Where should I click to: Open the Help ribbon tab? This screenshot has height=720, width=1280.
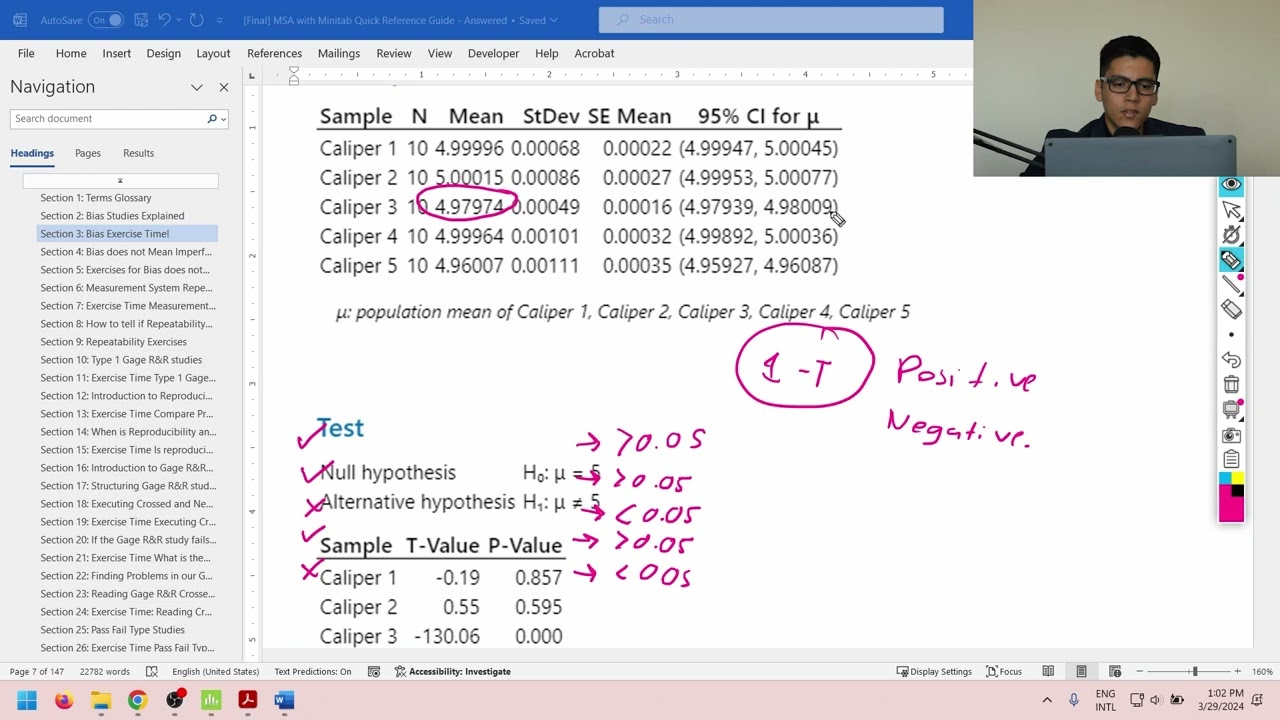click(546, 53)
